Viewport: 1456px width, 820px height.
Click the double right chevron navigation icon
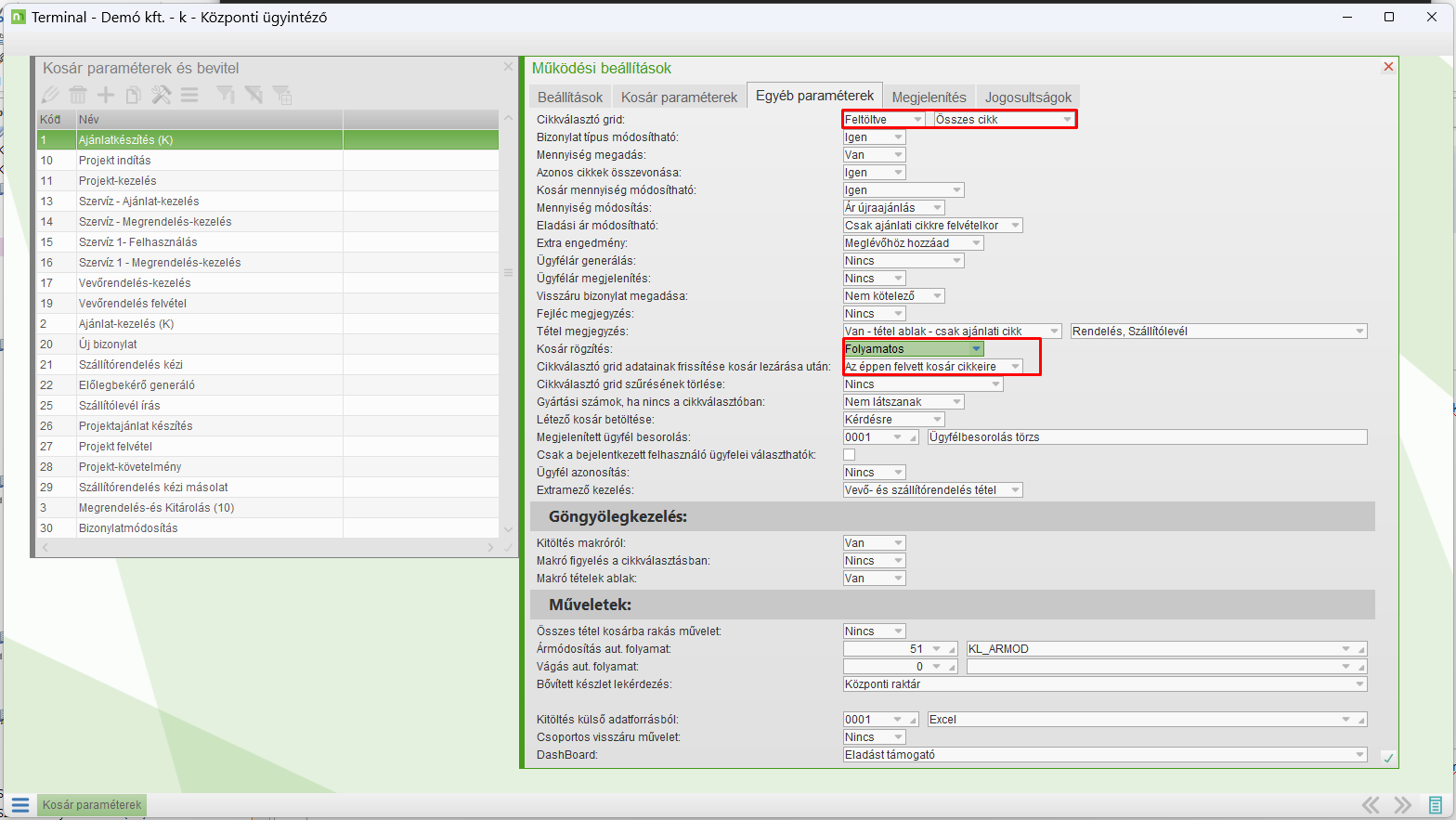click(1402, 805)
